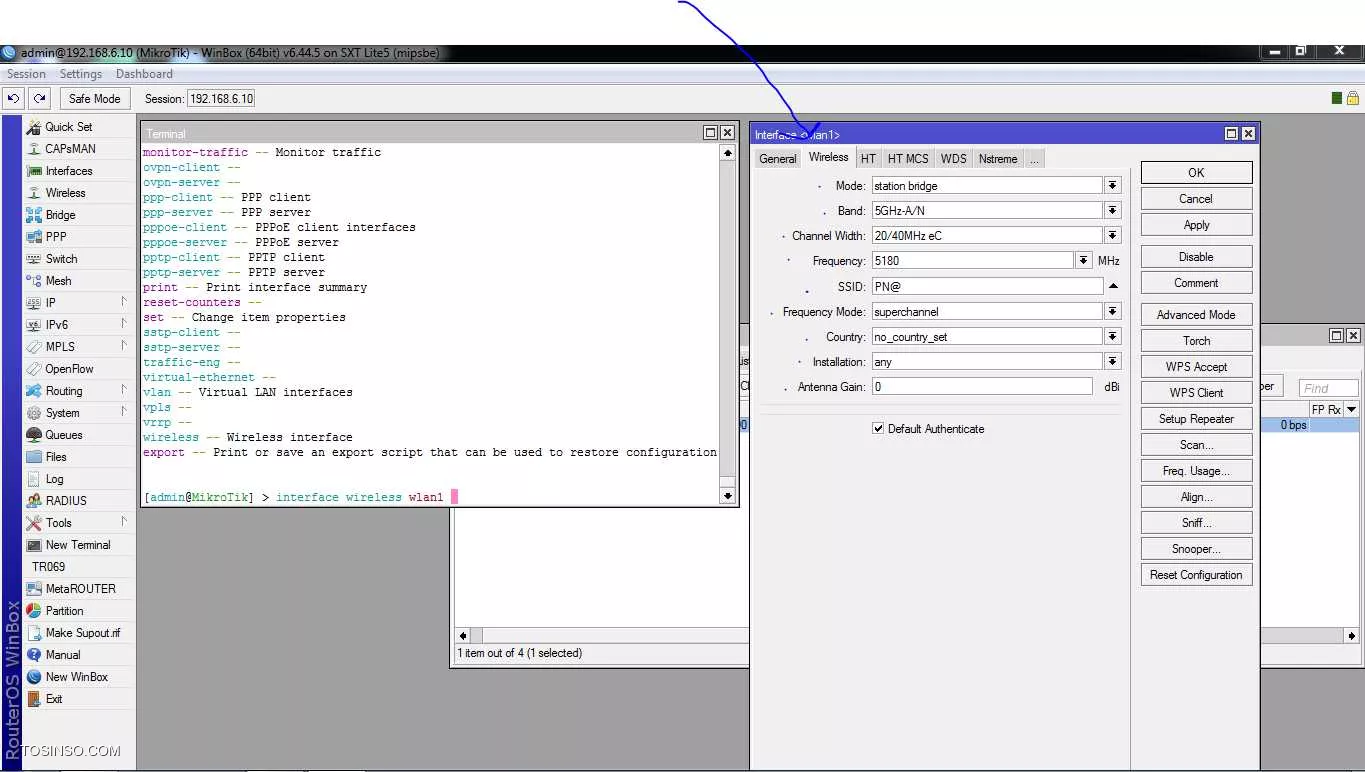This screenshot has width=1365, height=772.
Task: Click the Freq. Usage... button
Action: [x=1197, y=471]
